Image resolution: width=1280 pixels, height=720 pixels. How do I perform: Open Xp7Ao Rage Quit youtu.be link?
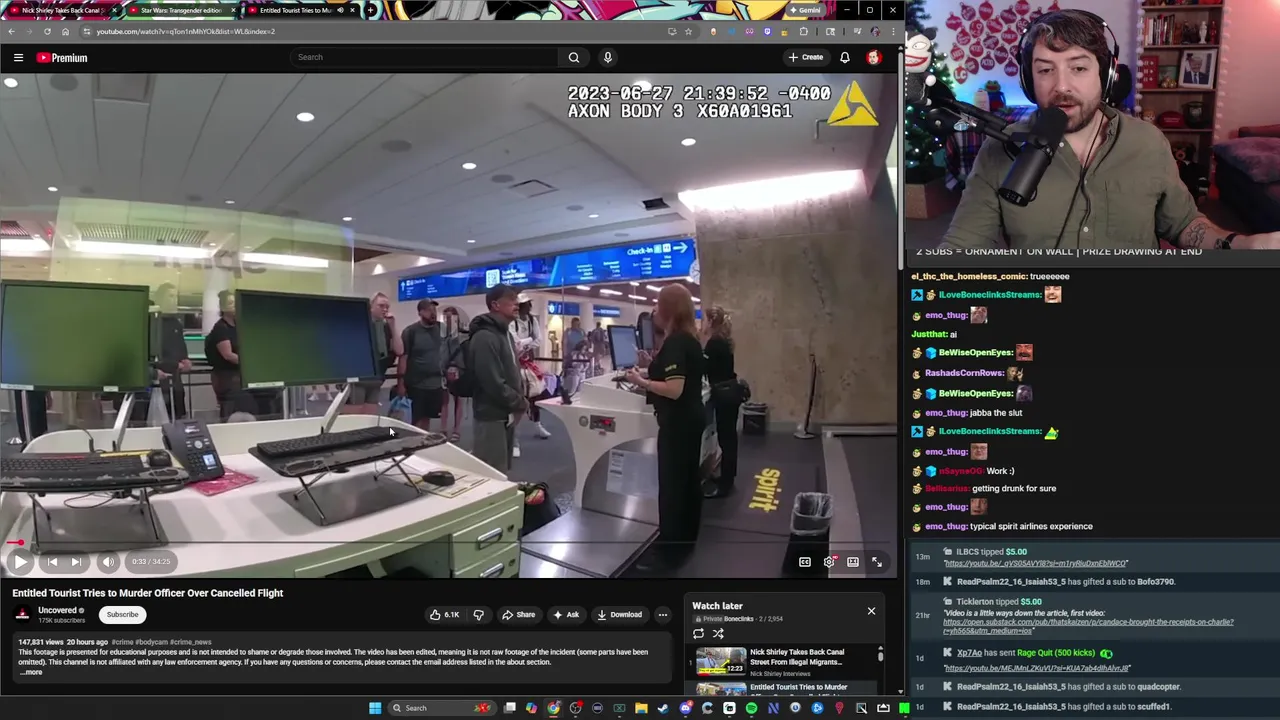(1037, 668)
